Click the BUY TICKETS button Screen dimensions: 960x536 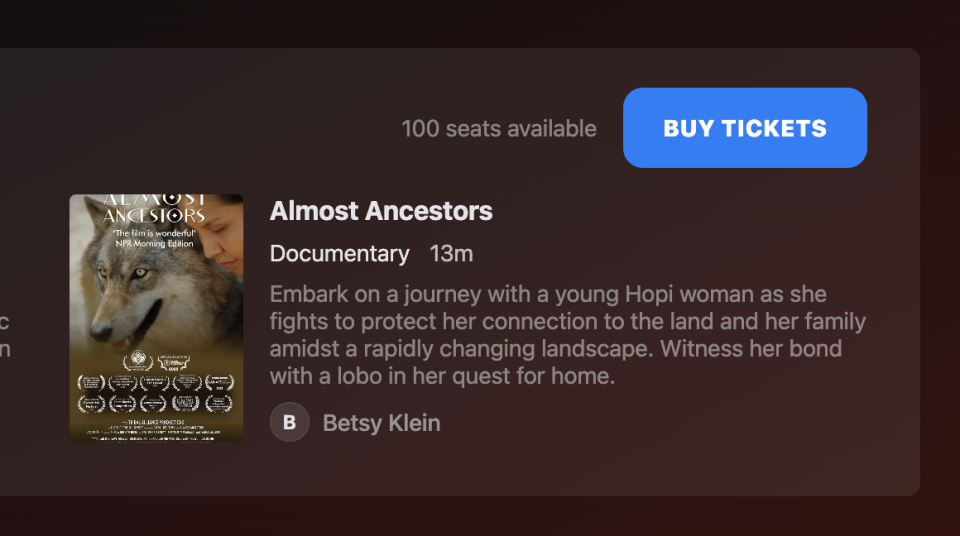(x=744, y=128)
